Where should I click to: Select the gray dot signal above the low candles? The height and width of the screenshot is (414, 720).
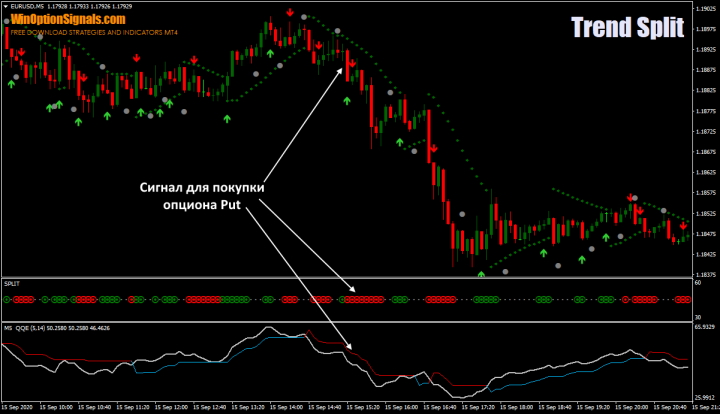pyautogui.click(x=462, y=214)
